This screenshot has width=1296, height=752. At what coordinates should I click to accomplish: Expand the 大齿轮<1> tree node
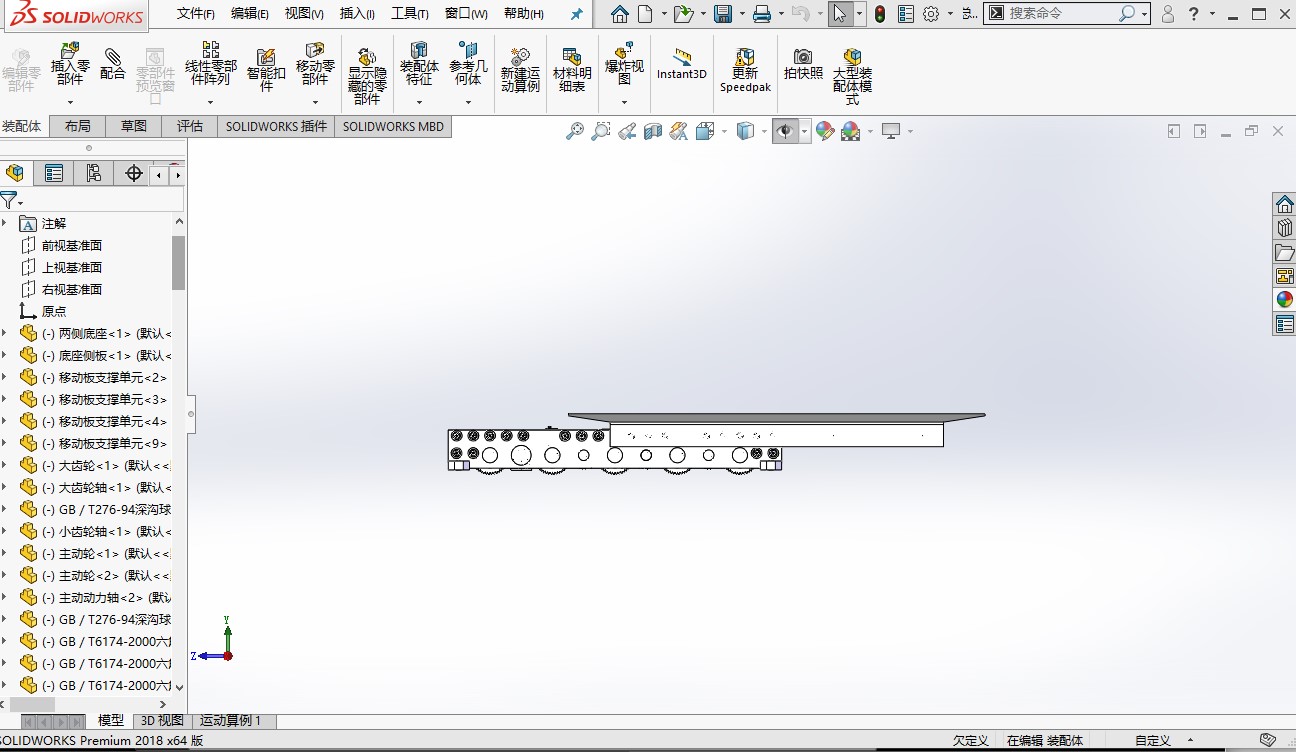(7, 464)
